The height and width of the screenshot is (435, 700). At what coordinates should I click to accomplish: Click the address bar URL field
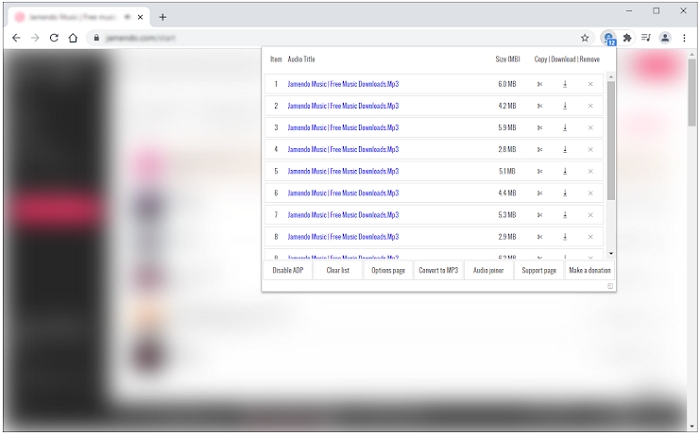point(339,38)
